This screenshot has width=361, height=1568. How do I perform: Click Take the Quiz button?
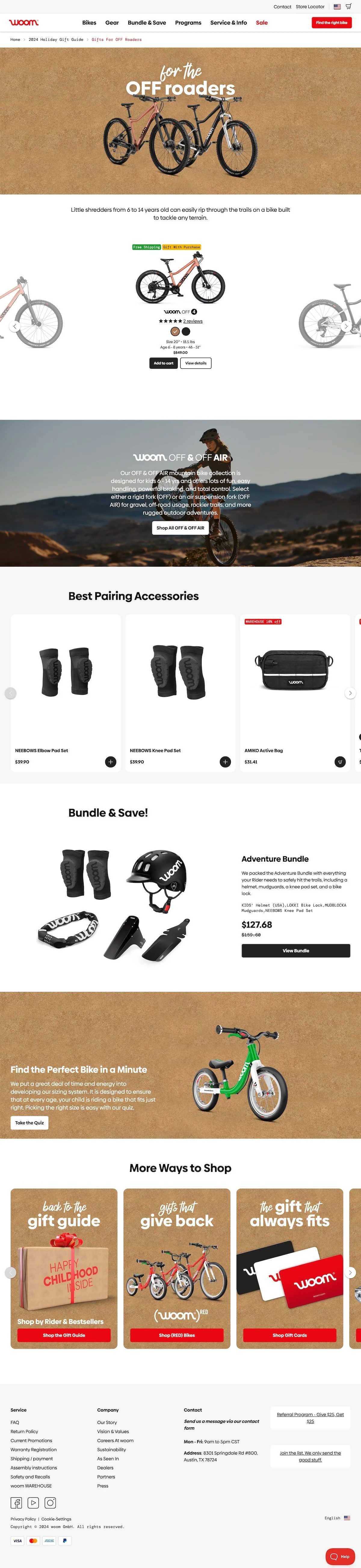pyautogui.click(x=29, y=1123)
